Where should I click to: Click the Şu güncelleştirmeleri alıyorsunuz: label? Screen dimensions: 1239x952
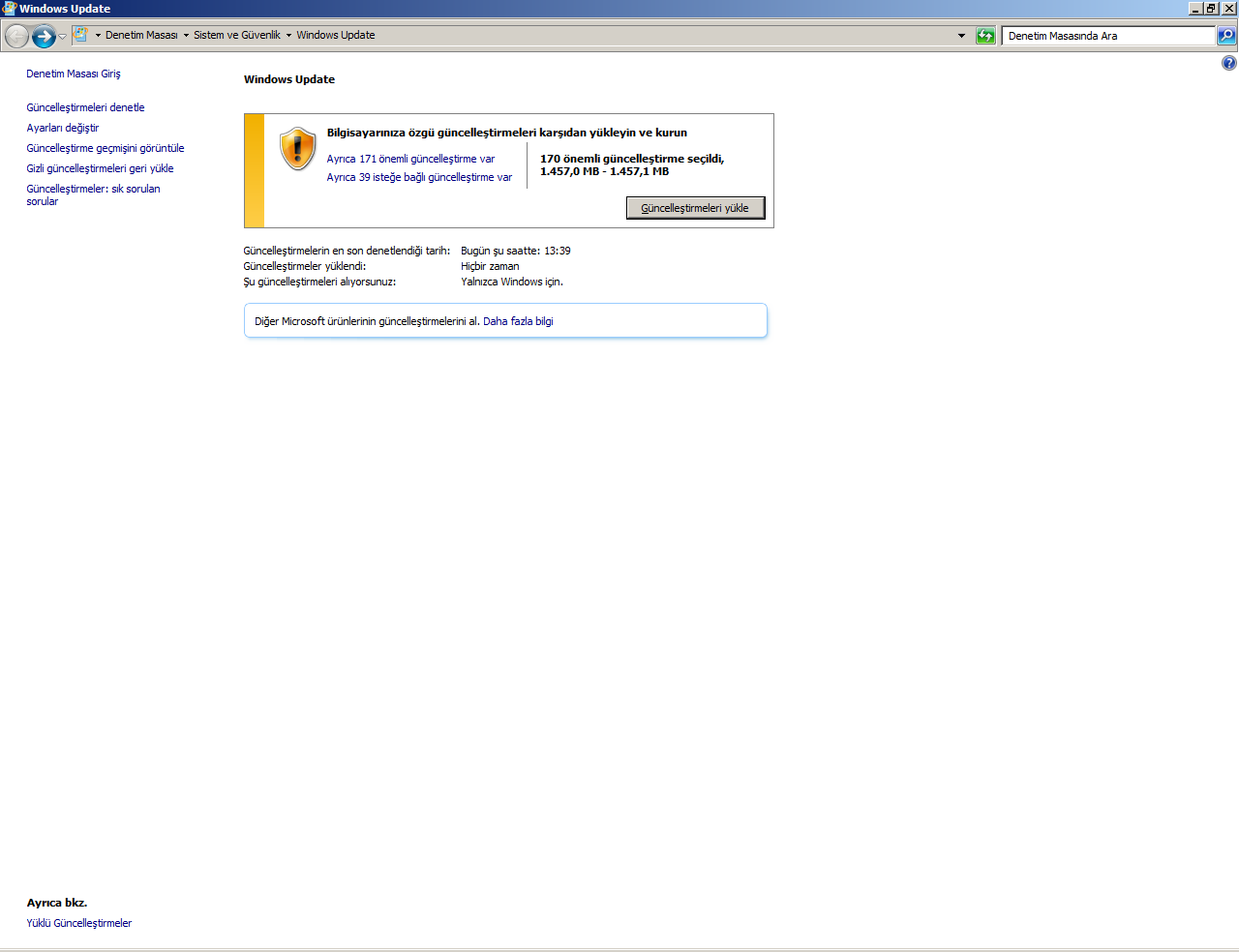point(319,282)
